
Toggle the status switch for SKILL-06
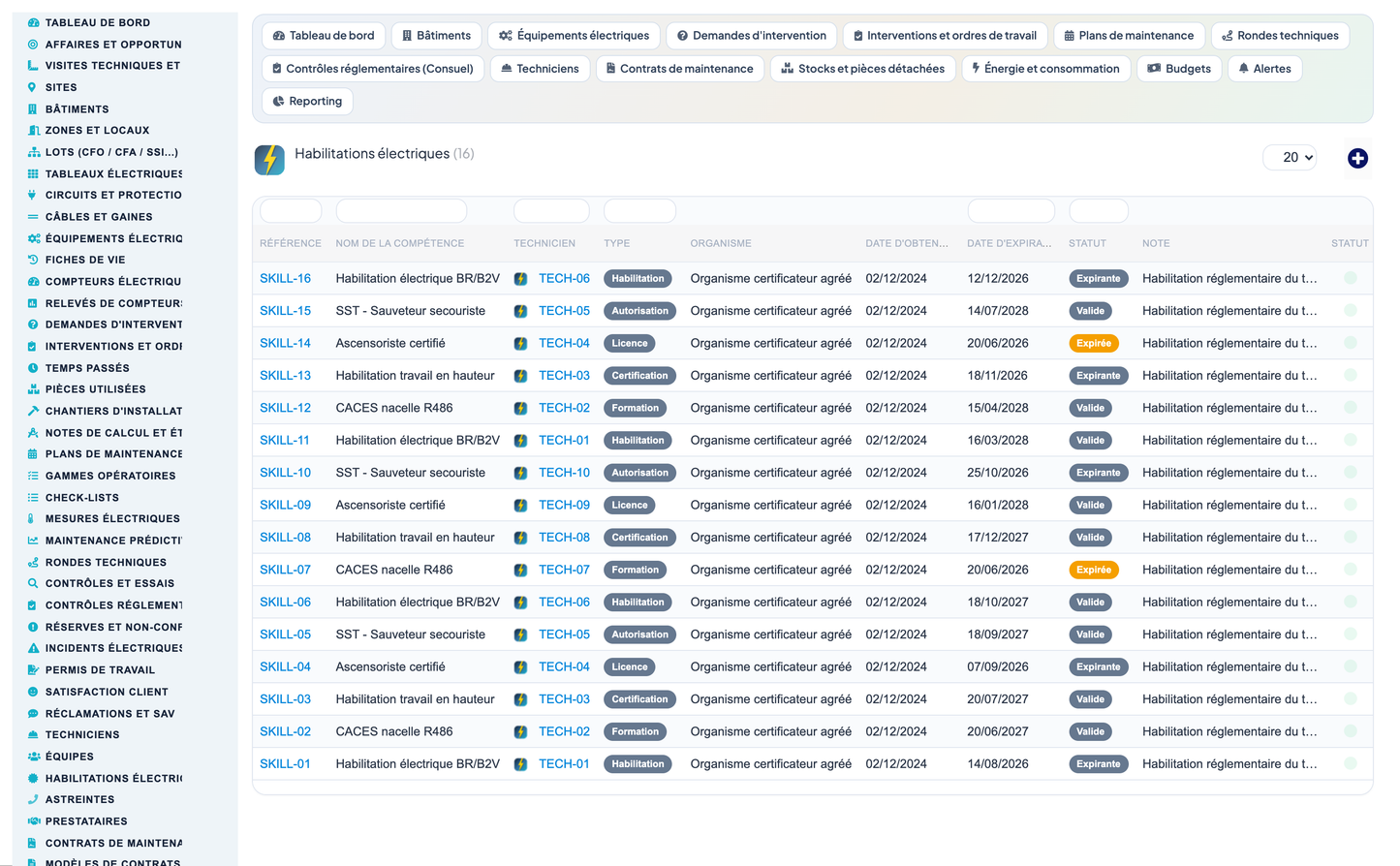(x=1350, y=602)
